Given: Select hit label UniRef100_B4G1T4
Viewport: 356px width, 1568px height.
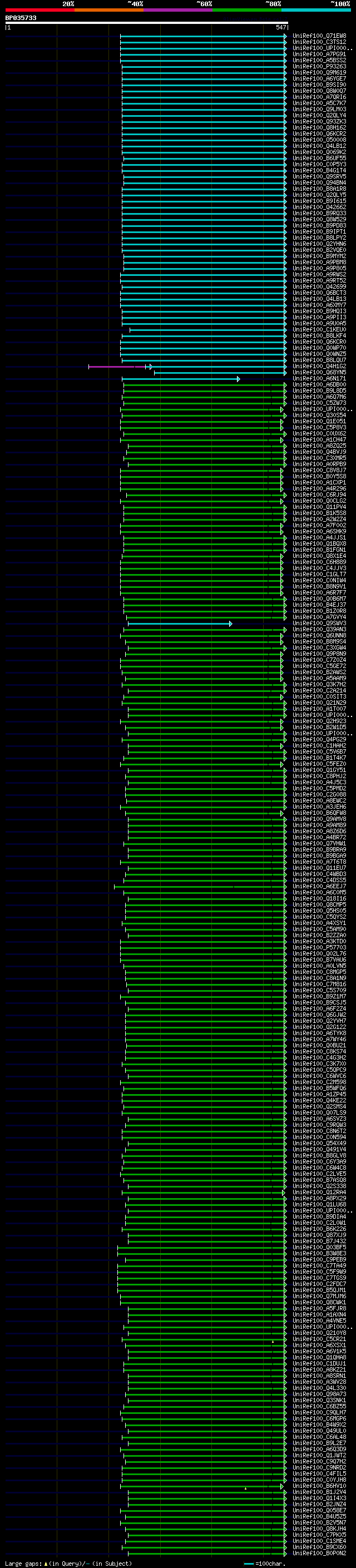Looking at the screenshot, I should 319,170.
